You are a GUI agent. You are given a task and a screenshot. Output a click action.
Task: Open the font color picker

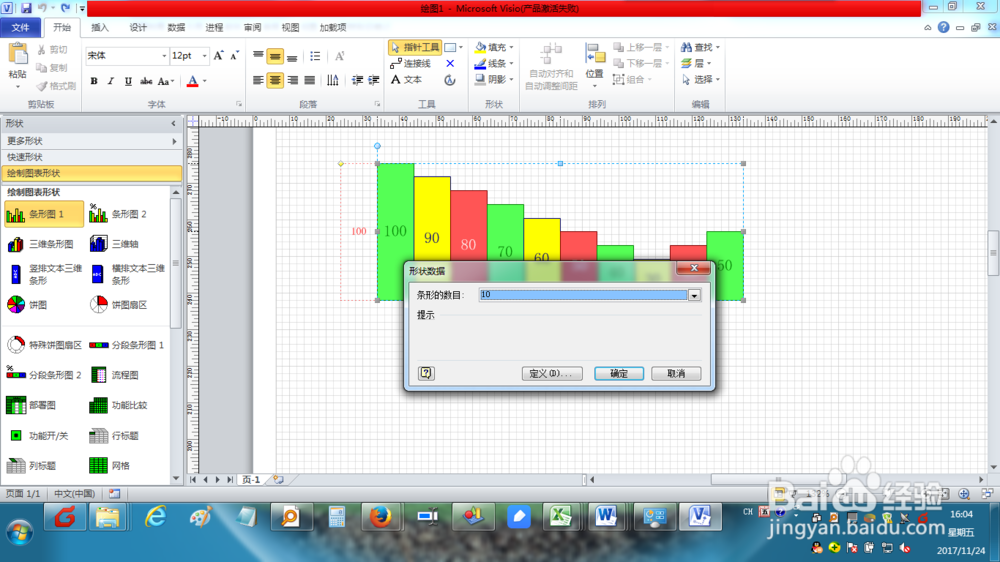pos(205,81)
